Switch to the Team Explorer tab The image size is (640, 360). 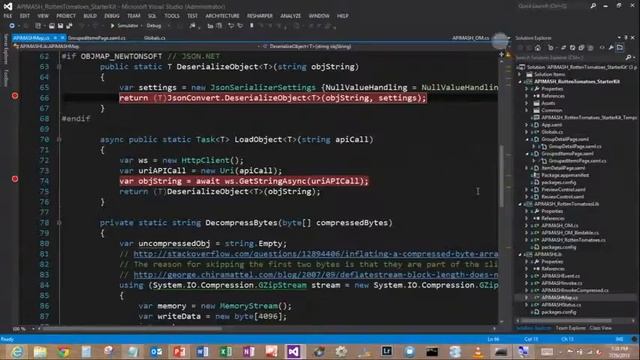570,328
